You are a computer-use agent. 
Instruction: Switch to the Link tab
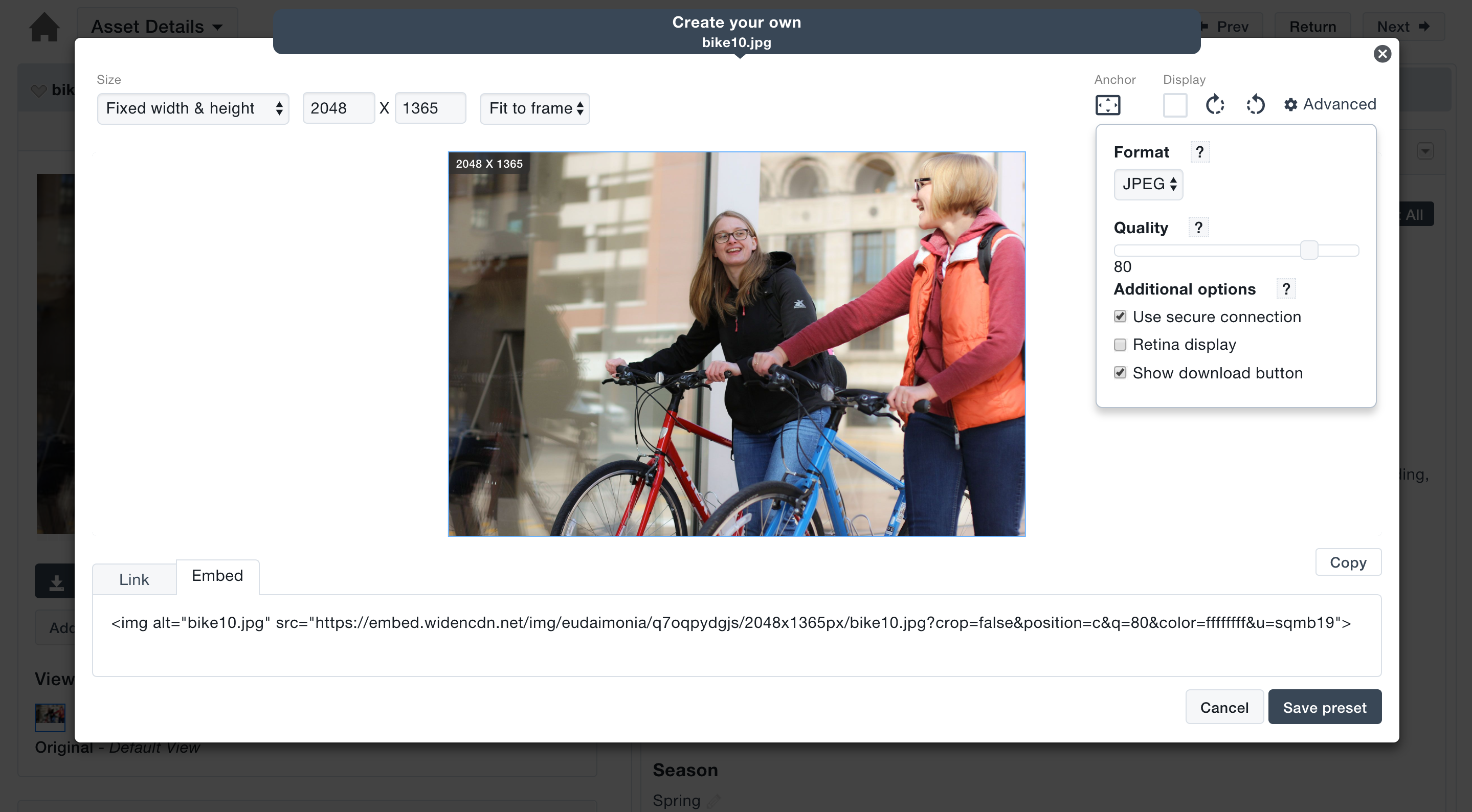(x=133, y=579)
